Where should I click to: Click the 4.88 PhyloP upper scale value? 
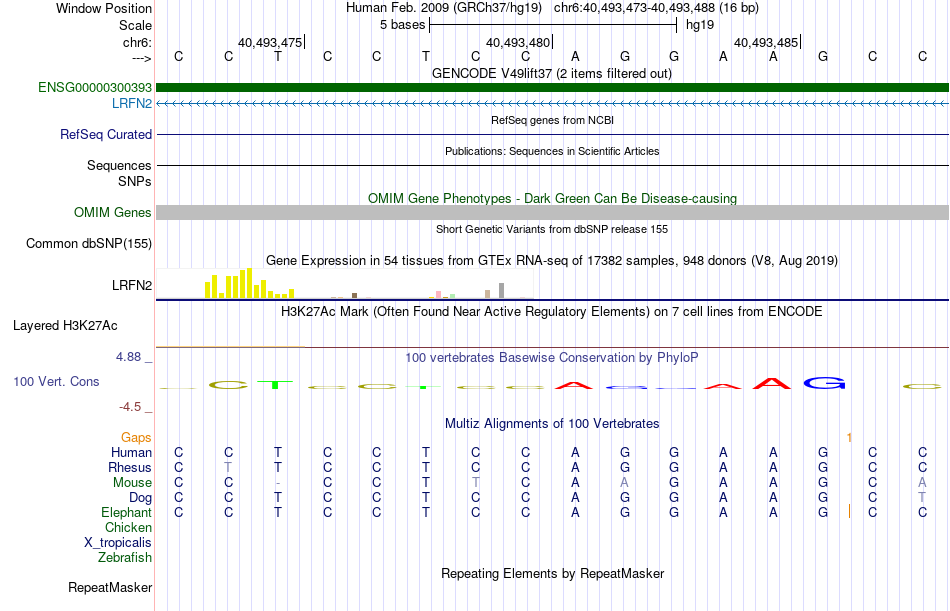click(134, 357)
